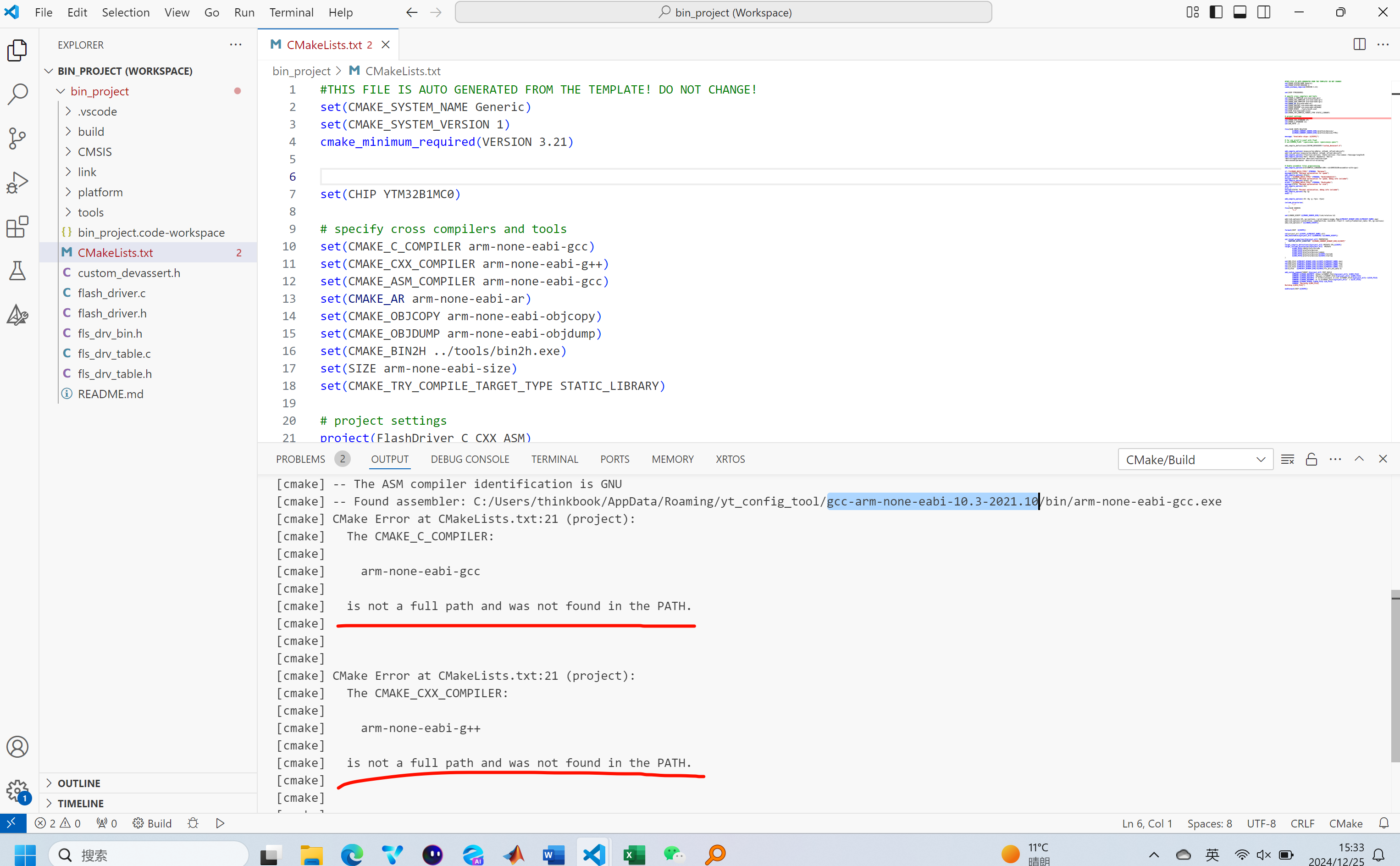Click the CMake language mode indicator

[1345, 823]
